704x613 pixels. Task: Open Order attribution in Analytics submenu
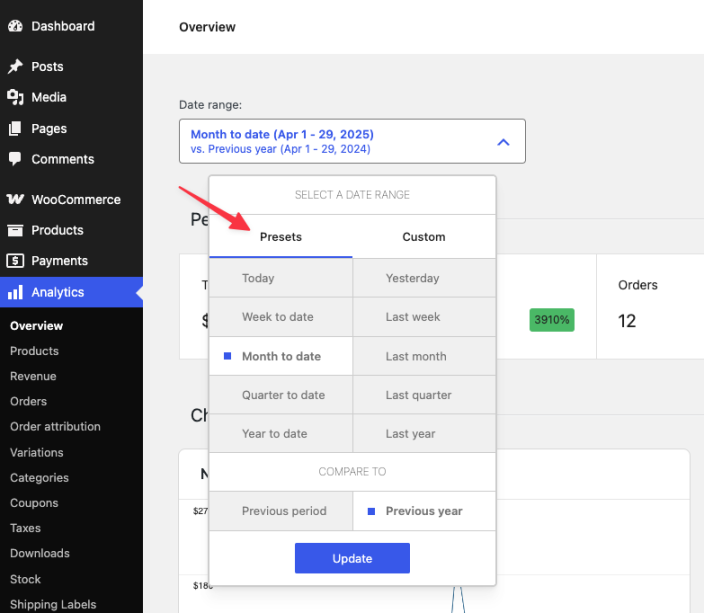point(55,426)
